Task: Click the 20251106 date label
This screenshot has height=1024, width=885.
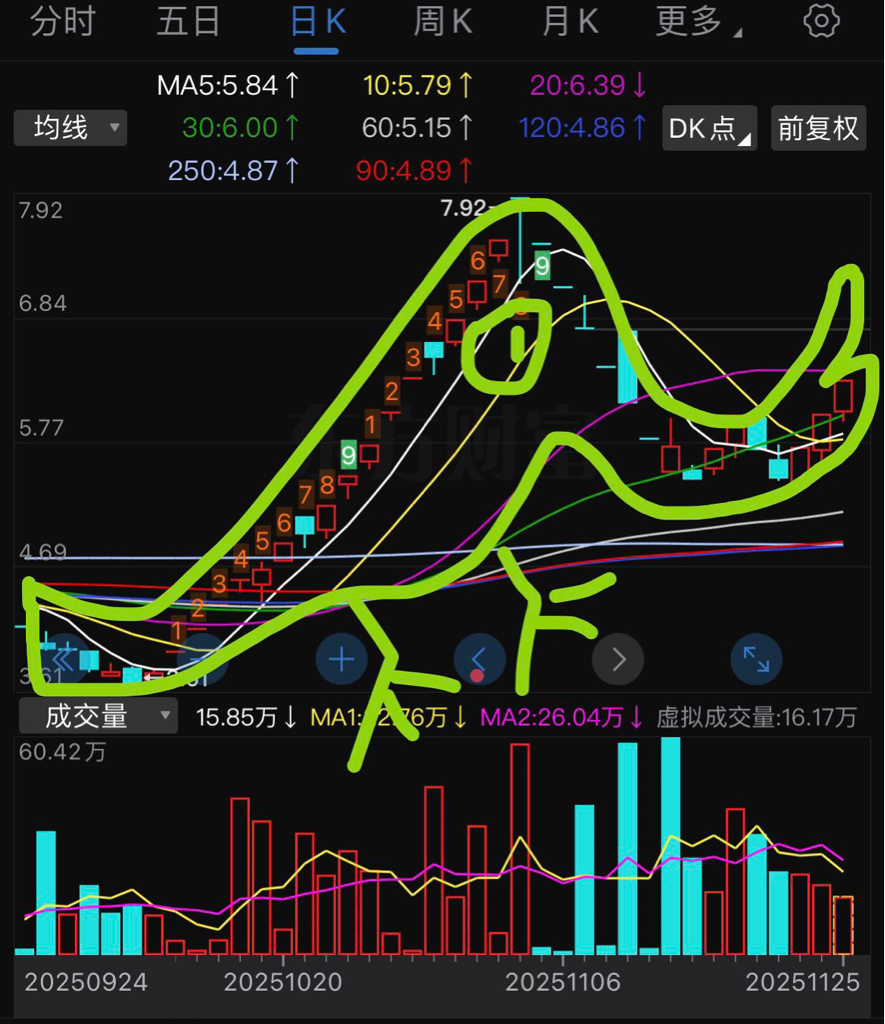Action: pos(563,982)
